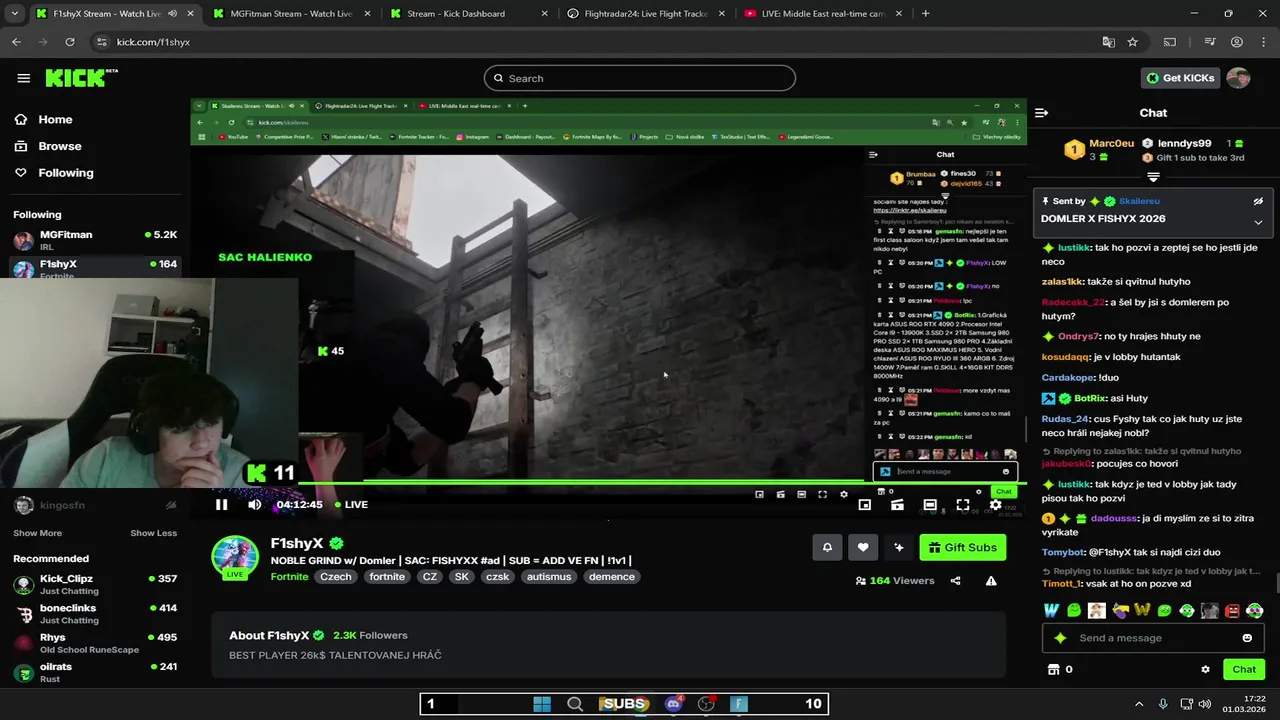Open Skailereu's profile from pinned message
1280x720 pixels.
click(x=1139, y=201)
